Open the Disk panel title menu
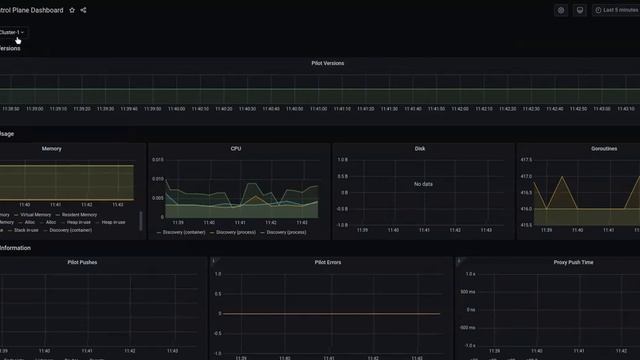 420,149
